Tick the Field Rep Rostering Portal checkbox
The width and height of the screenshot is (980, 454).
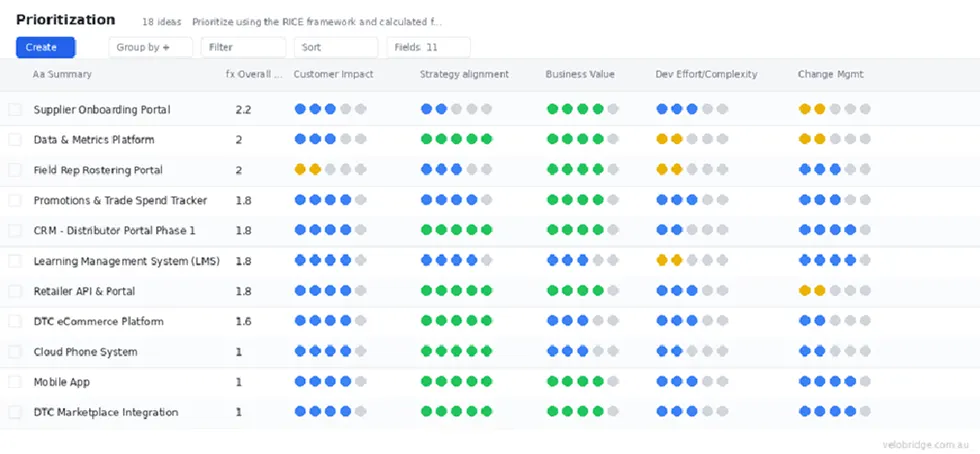(15, 170)
